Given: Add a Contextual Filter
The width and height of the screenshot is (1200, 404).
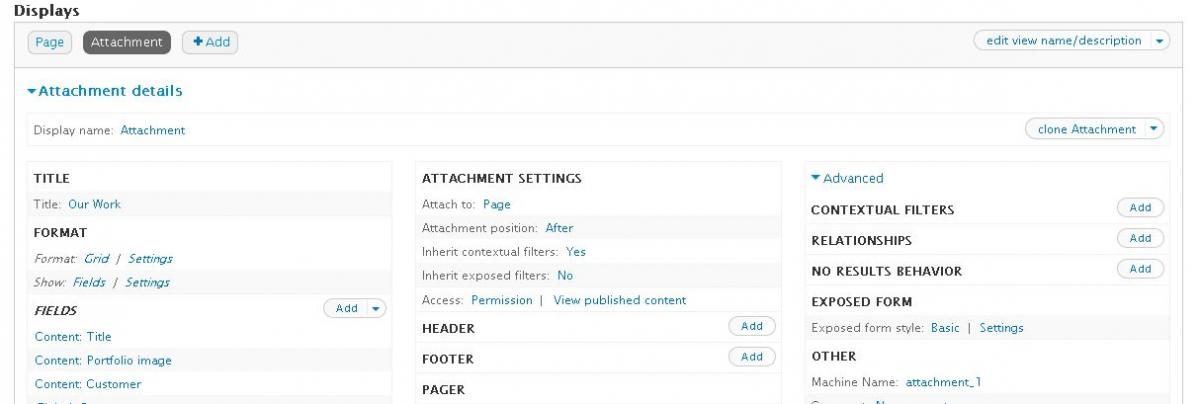Looking at the screenshot, I should pos(1140,208).
